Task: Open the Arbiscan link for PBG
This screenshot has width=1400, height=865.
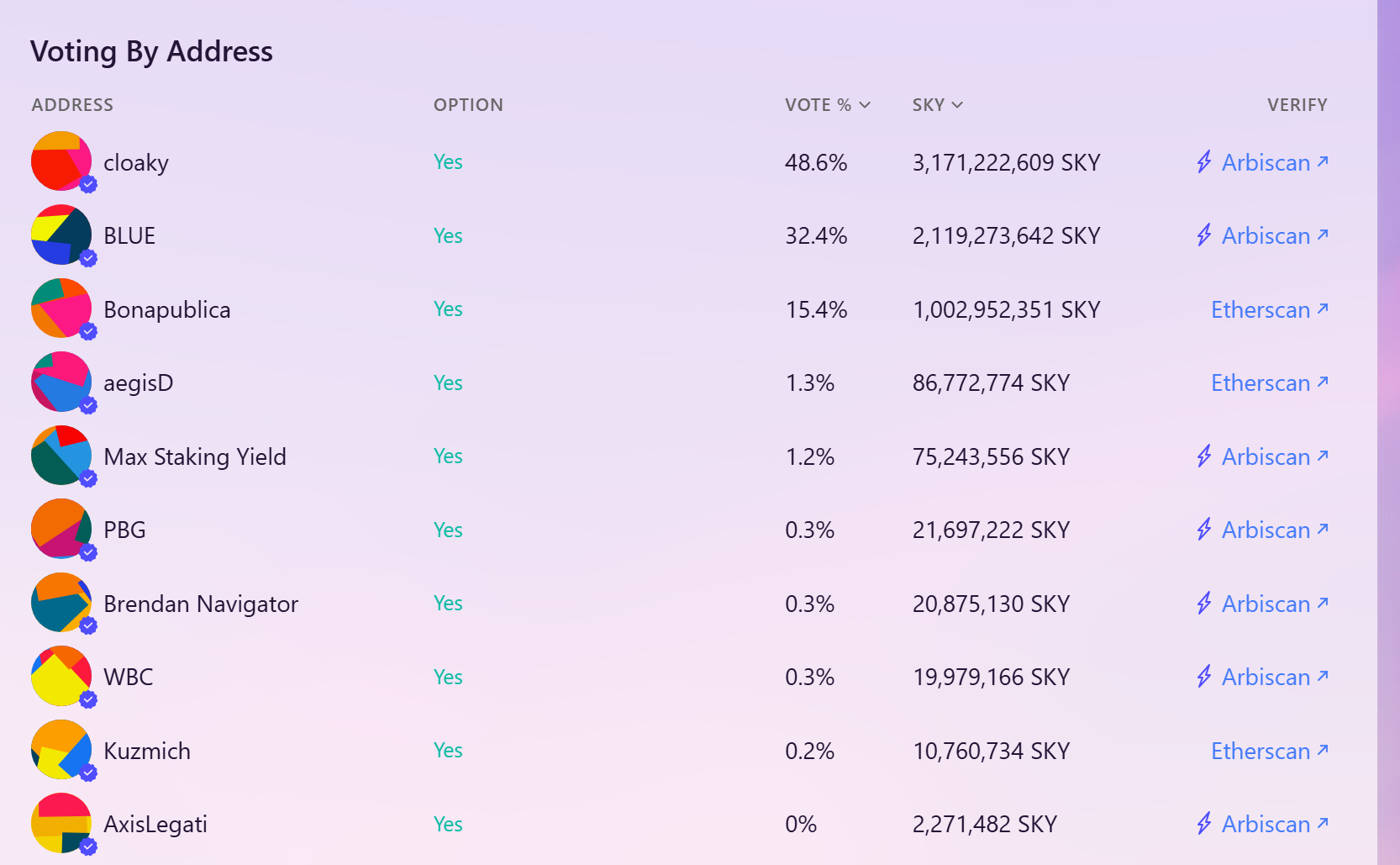Action: 1266,530
